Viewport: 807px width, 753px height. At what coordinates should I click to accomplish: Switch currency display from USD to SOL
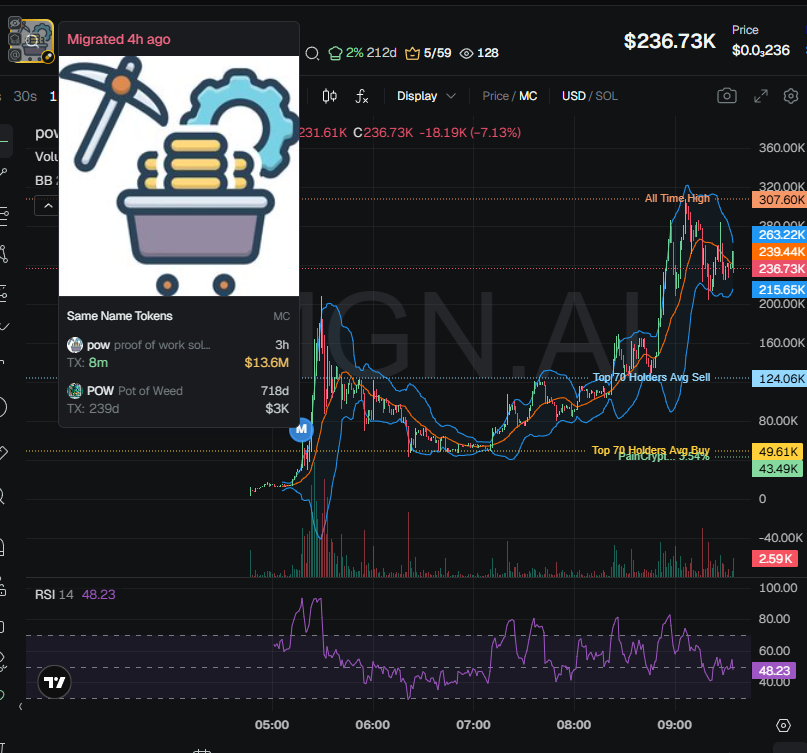[606, 96]
